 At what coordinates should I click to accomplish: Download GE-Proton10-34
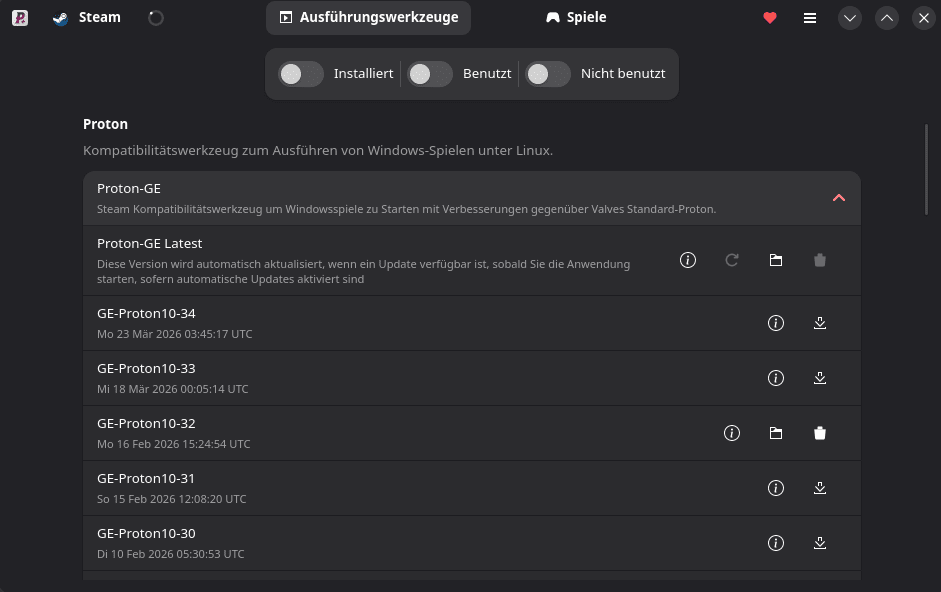[820, 323]
